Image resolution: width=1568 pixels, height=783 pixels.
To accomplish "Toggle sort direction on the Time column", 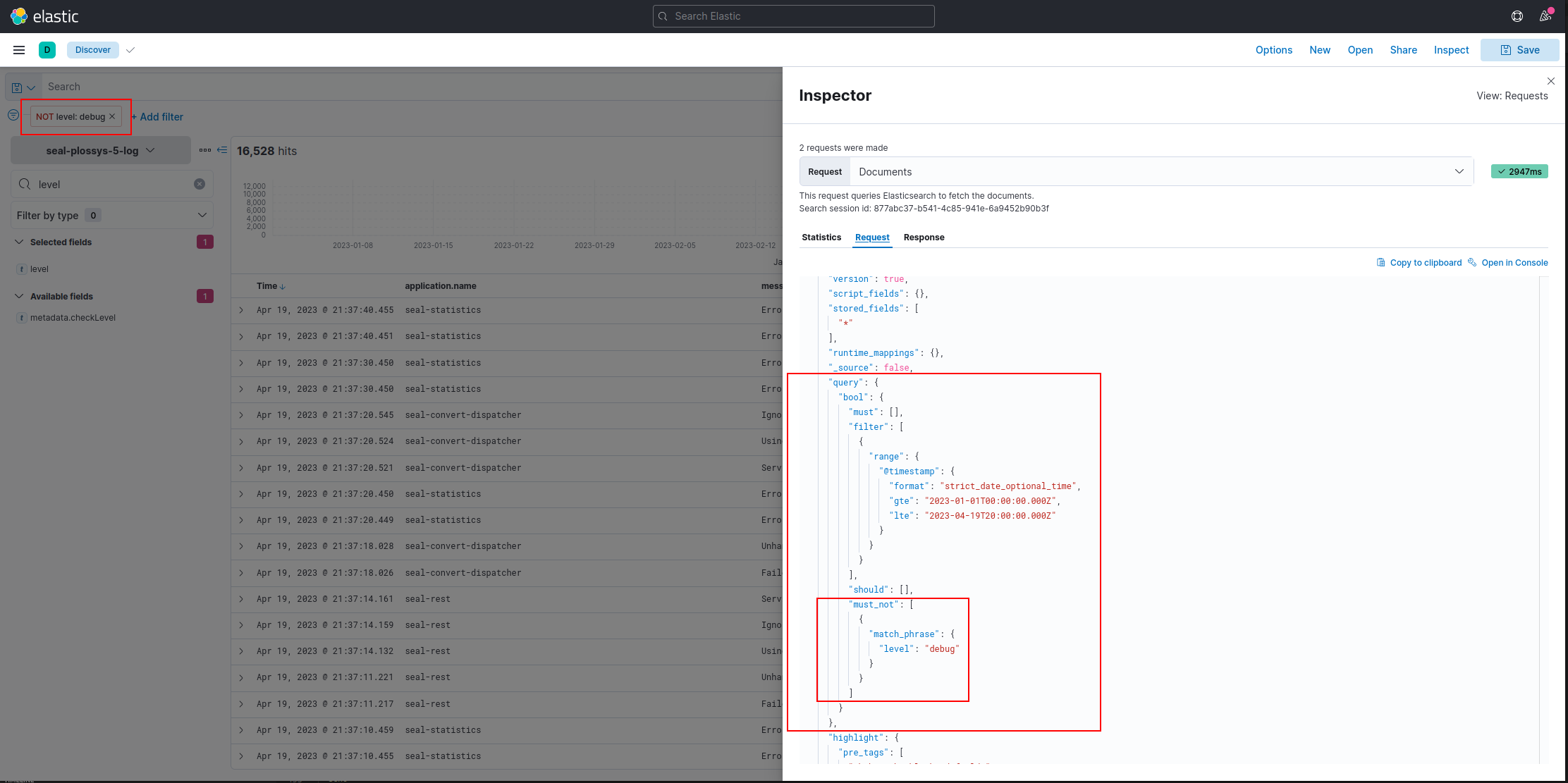I will 283,286.
